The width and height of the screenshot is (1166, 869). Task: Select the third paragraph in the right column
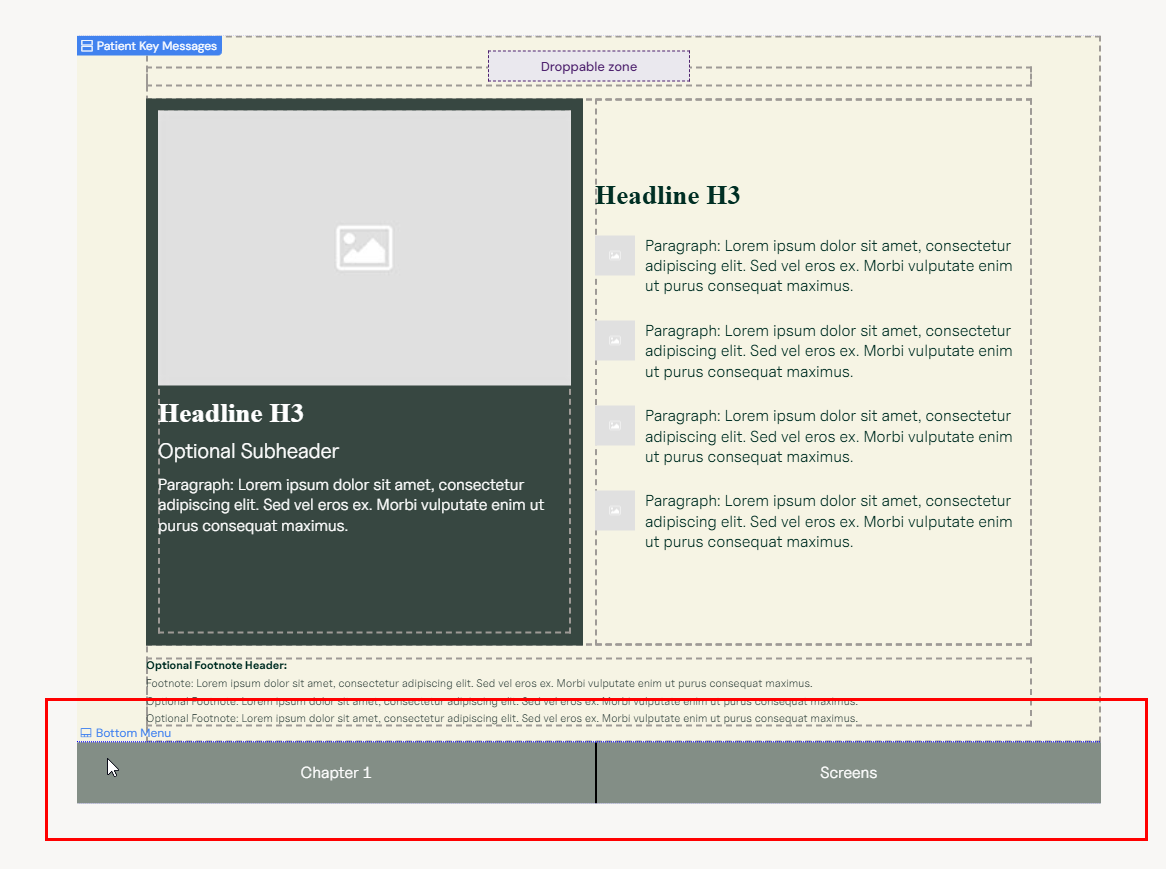coord(828,436)
